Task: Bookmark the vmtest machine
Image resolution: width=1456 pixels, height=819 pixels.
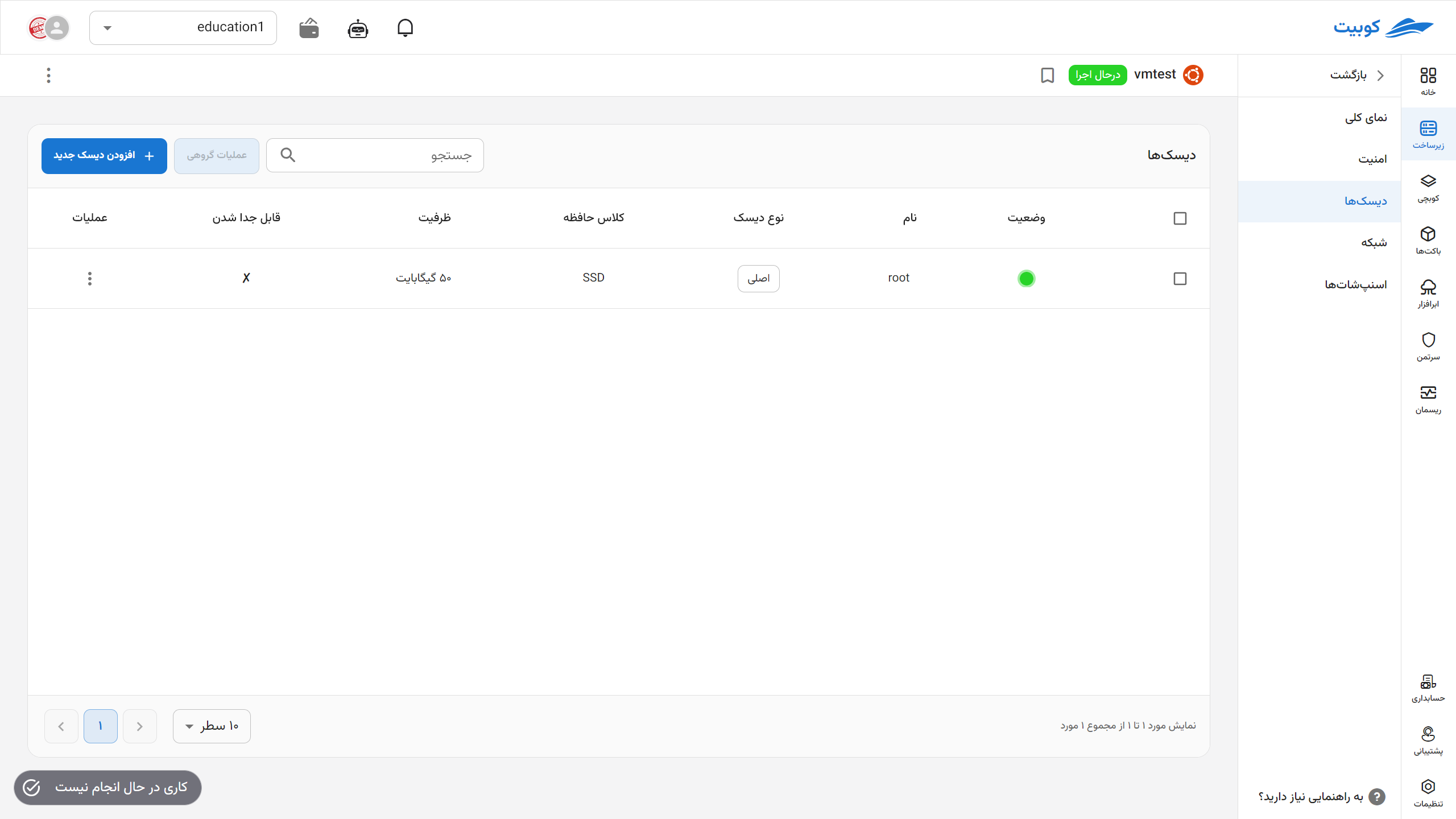Action: (x=1047, y=75)
